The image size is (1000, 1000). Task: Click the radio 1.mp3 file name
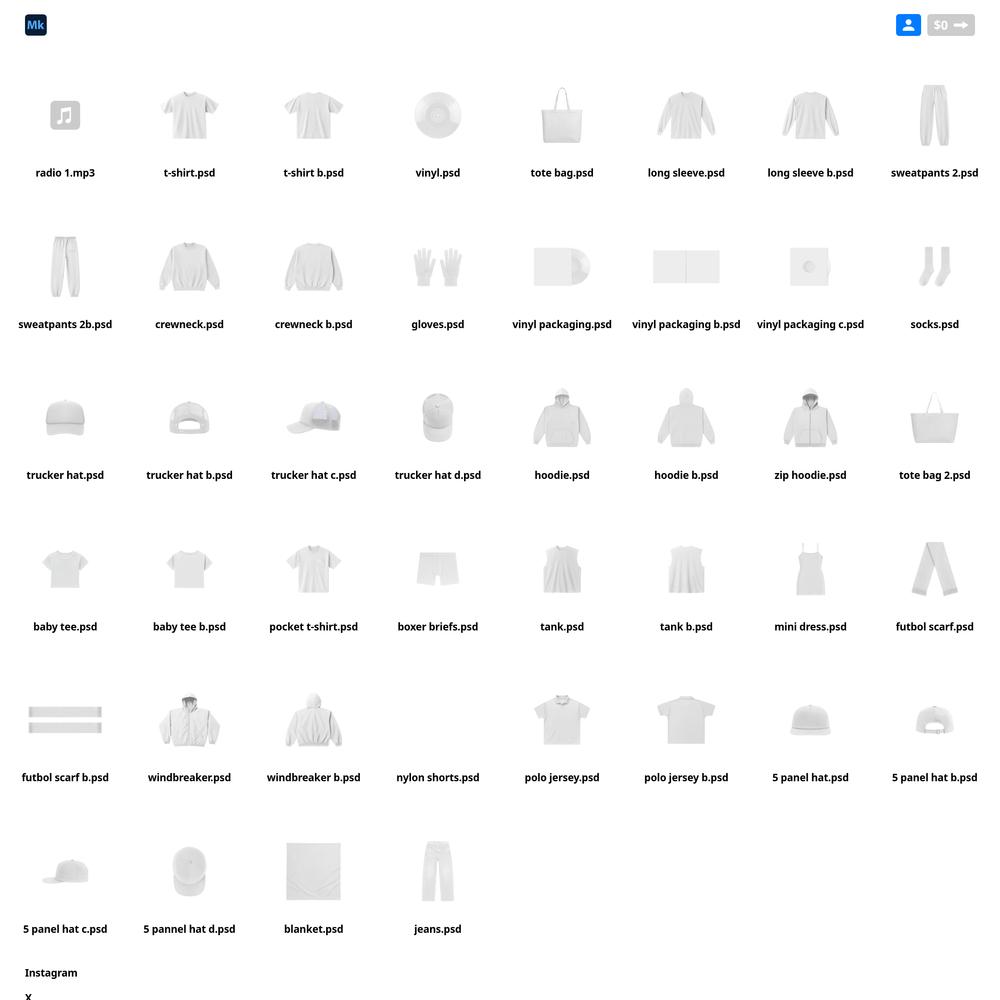[65, 173]
